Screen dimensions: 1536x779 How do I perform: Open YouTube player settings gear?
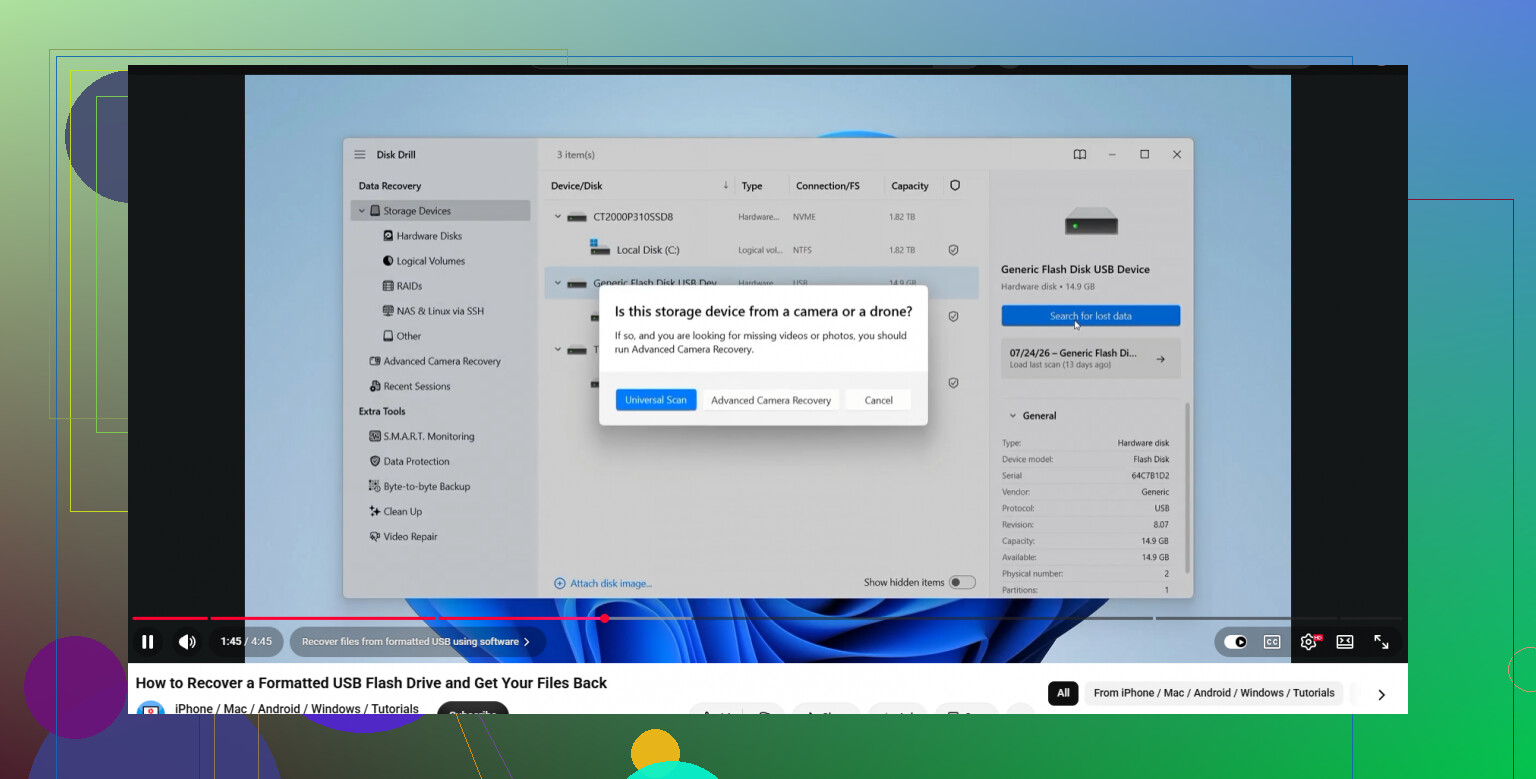click(1309, 642)
